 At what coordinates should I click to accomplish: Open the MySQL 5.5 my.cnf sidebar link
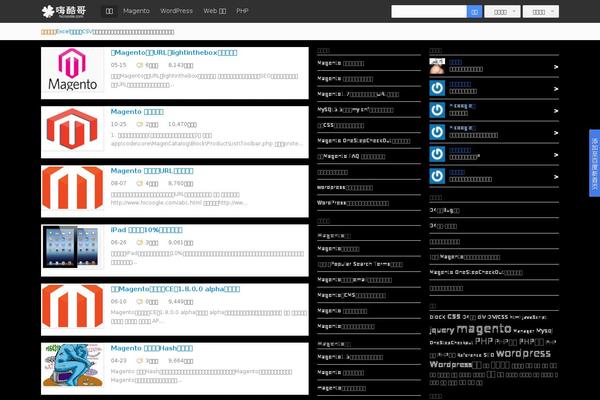355,110
